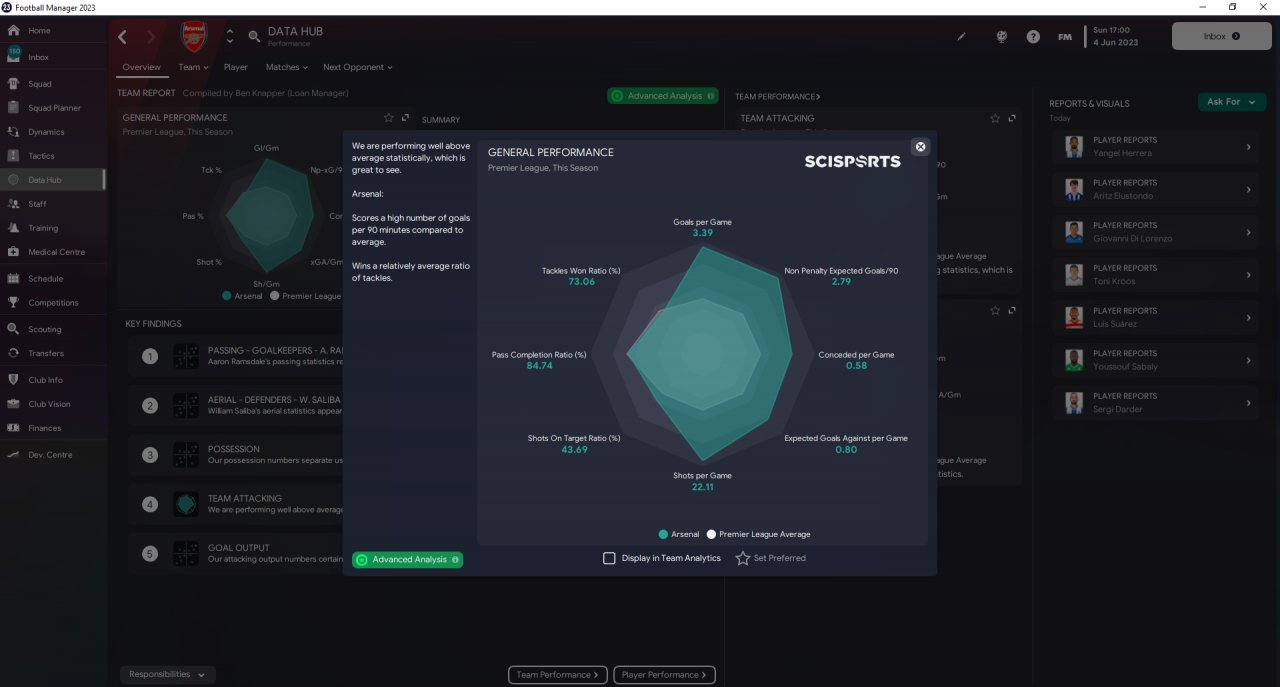
Task: Click the club switcher up/down arrows
Action: coord(230,37)
